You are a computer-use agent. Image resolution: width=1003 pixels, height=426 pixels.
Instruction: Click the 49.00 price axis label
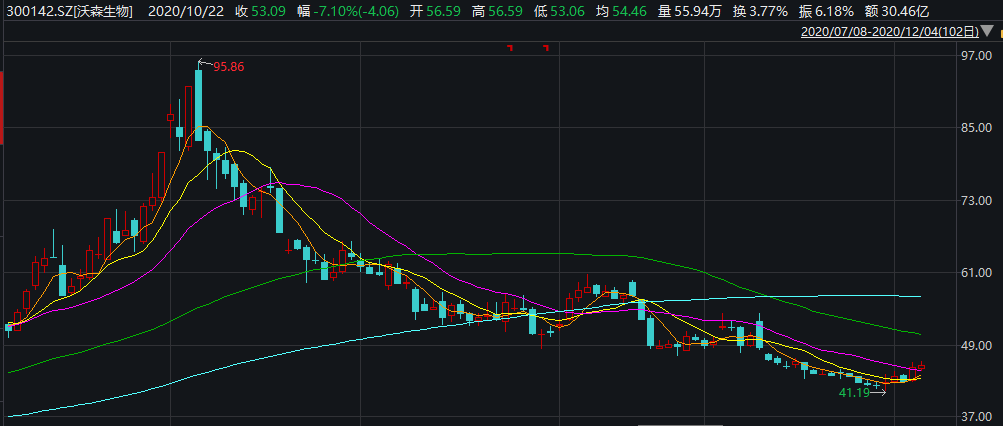[x=974, y=345]
